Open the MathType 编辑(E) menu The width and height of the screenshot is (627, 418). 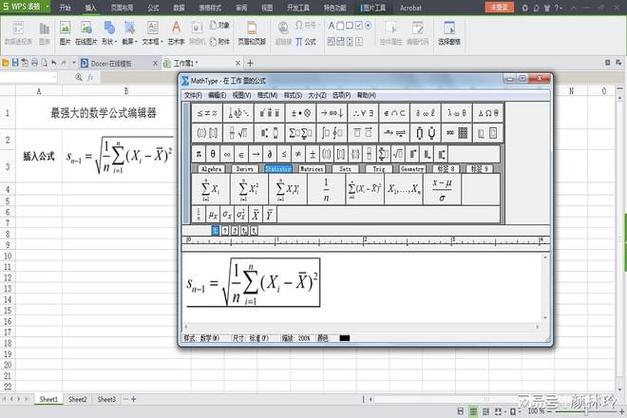click(x=217, y=95)
